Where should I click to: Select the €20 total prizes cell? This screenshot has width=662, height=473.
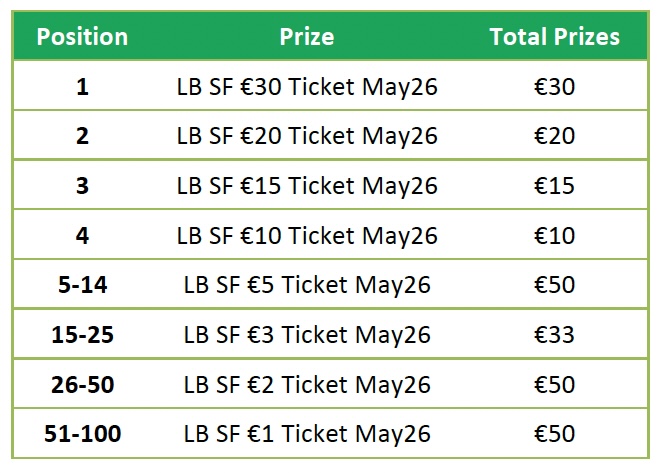(x=554, y=136)
